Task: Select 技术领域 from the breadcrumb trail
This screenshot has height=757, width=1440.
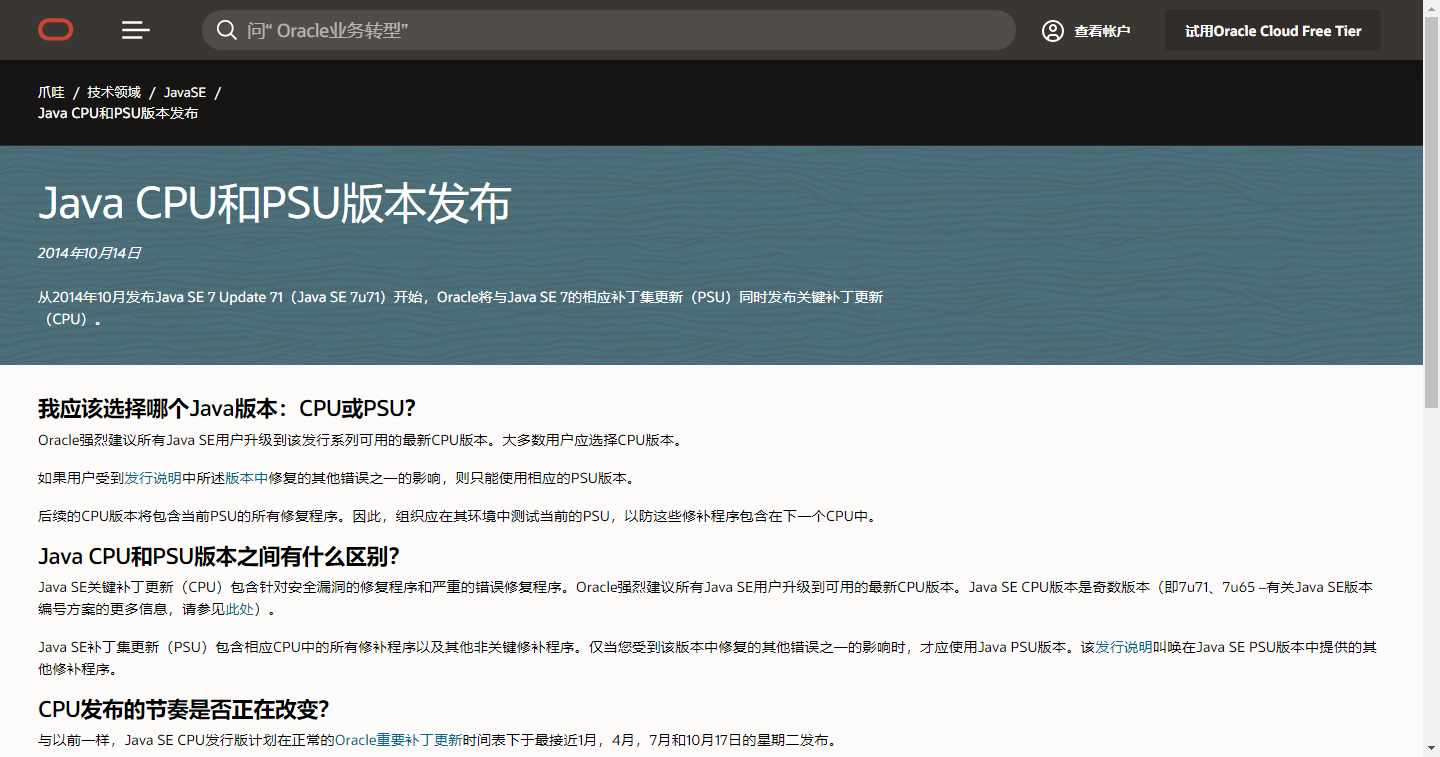Action: pyautogui.click(x=114, y=92)
